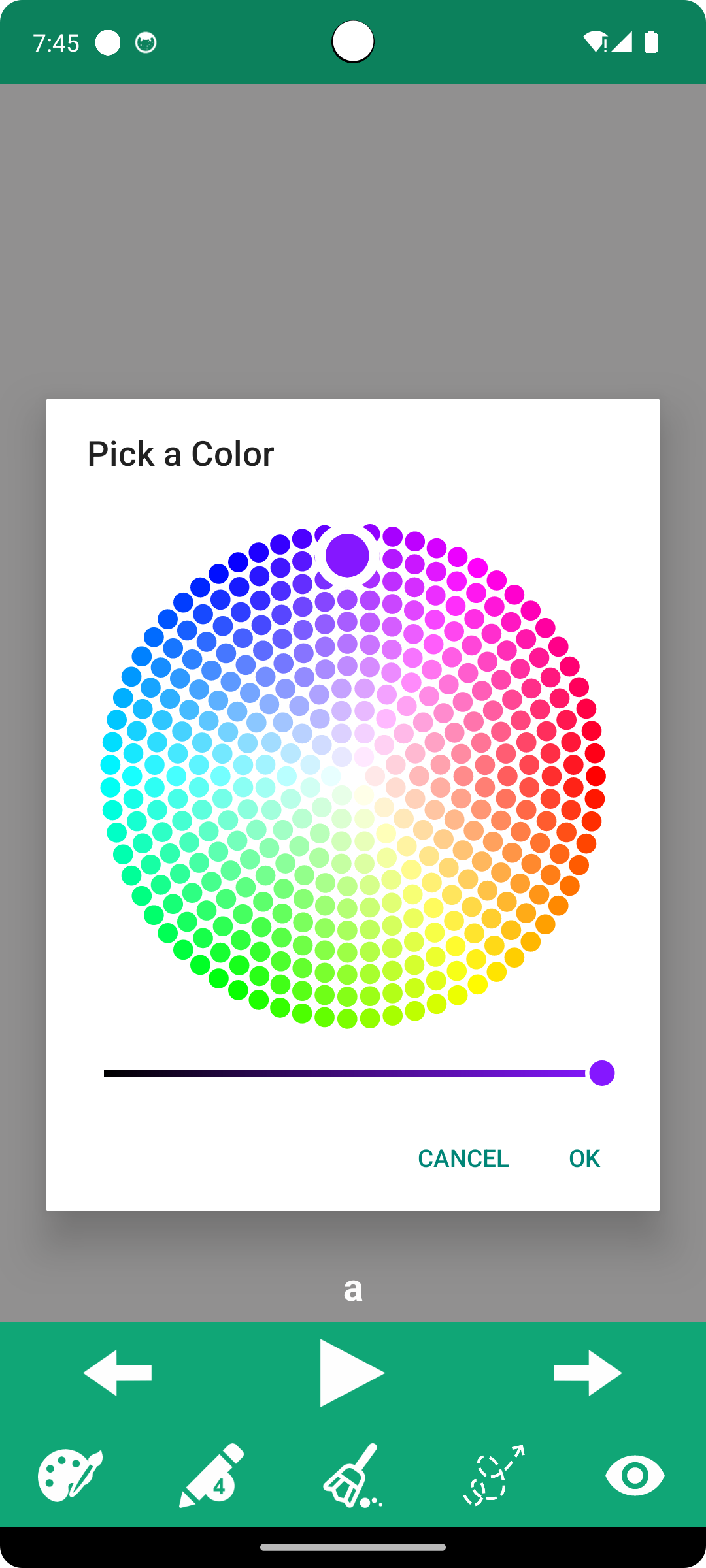Click the brightness slider thumb

pyautogui.click(x=601, y=1073)
